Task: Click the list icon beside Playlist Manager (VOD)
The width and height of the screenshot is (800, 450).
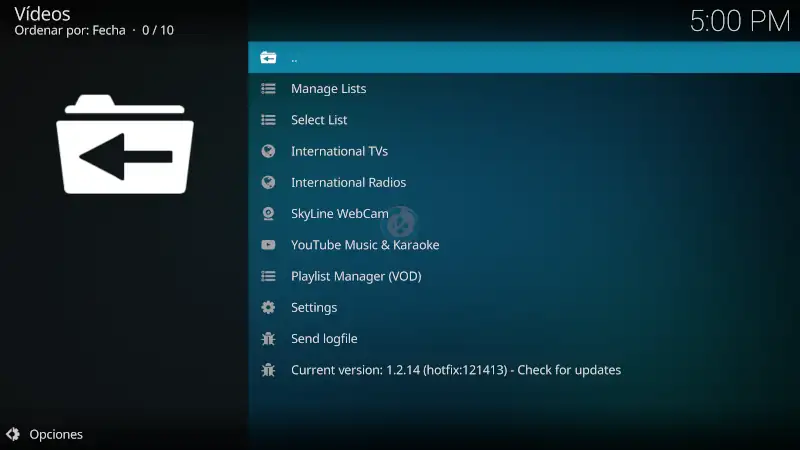Action: coord(268,276)
